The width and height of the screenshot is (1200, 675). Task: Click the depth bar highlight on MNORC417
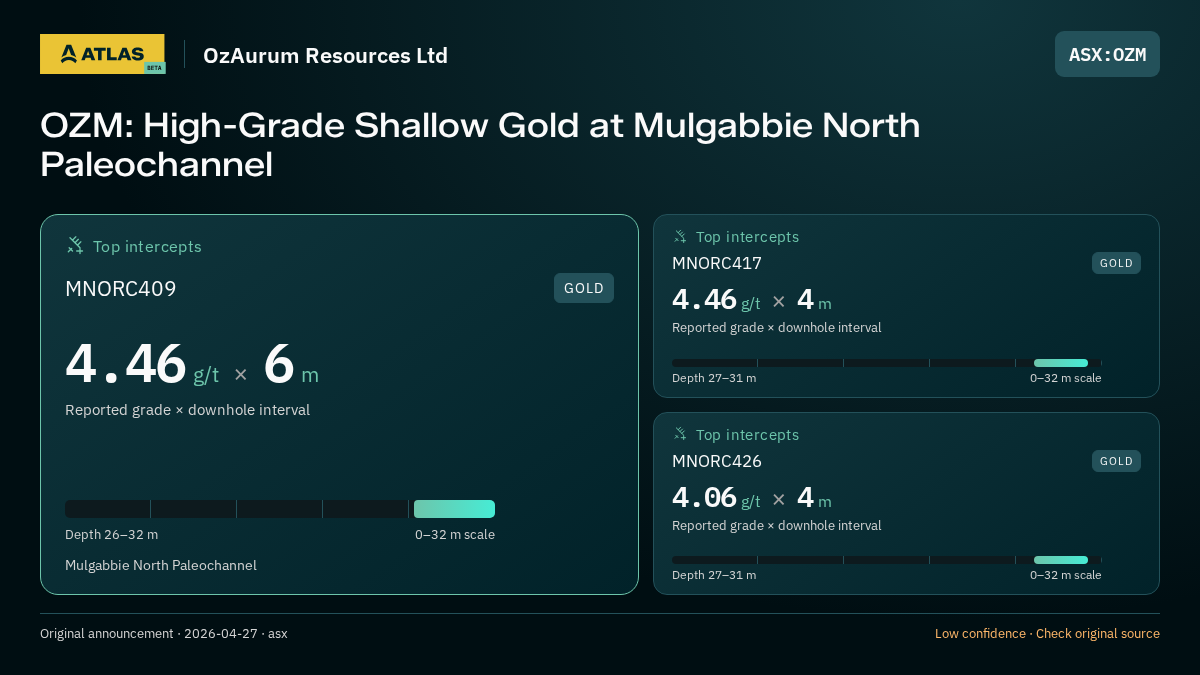click(x=1061, y=363)
